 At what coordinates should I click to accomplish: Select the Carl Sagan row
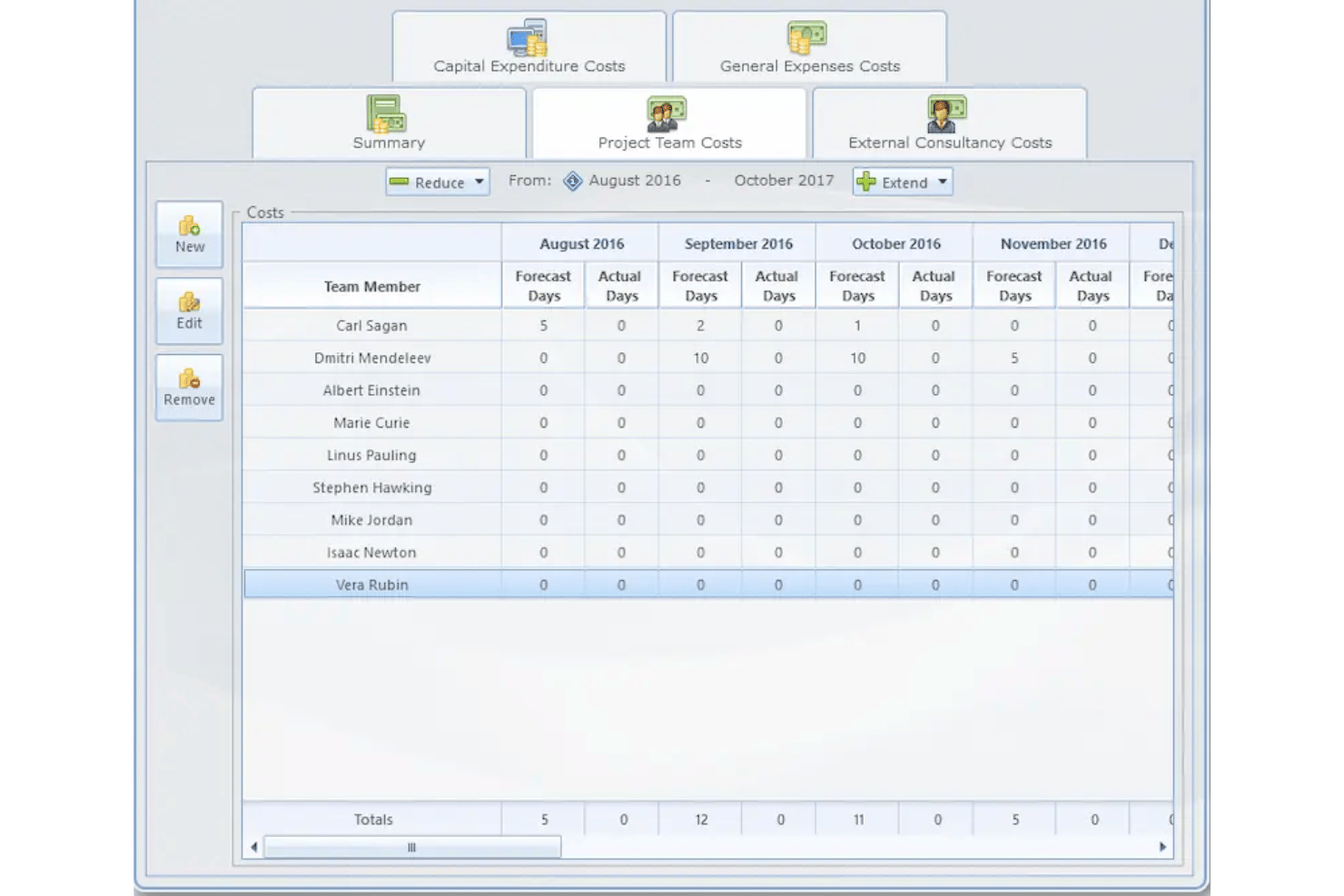point(708,326)
